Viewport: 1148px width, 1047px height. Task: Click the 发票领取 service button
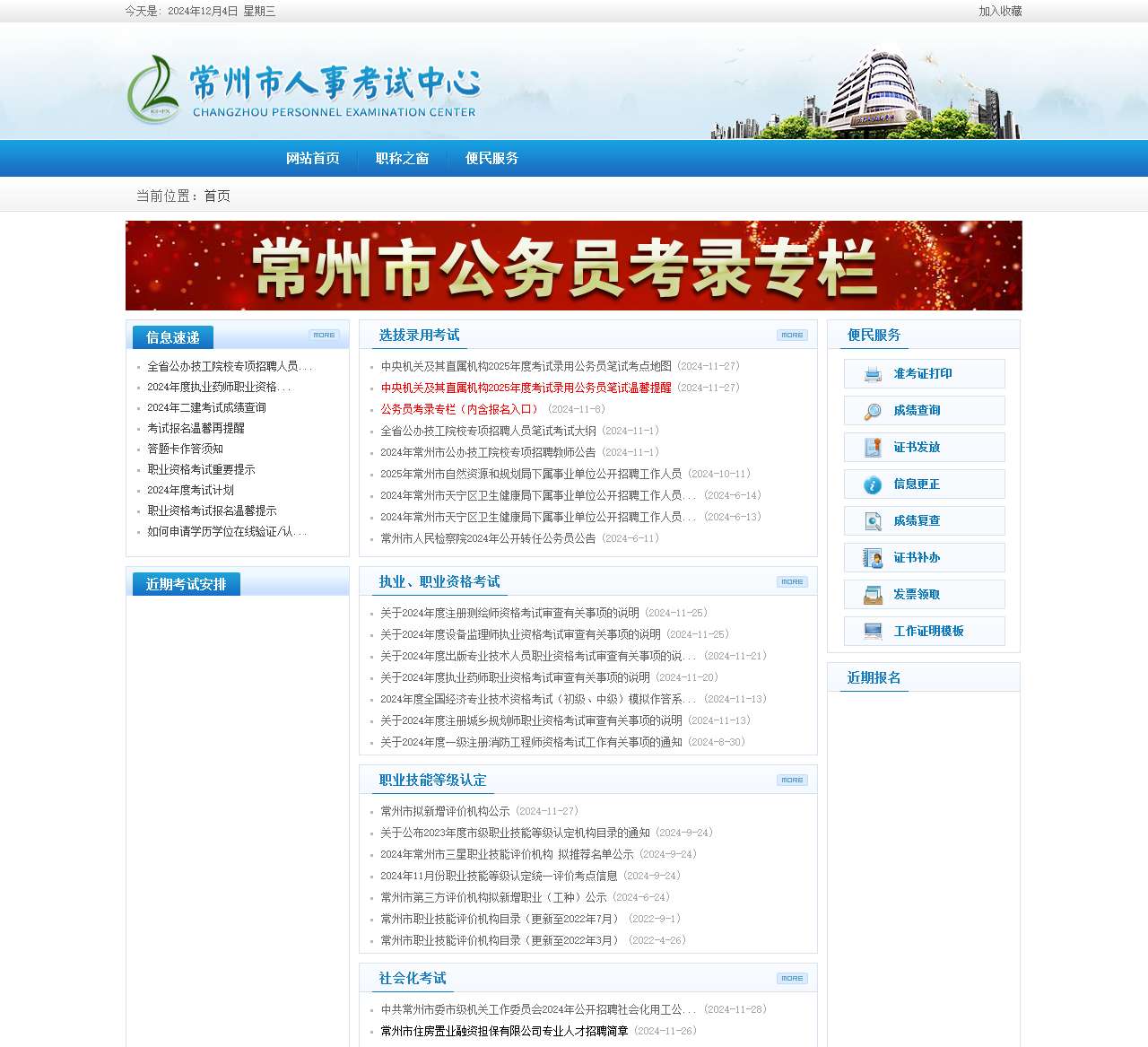(925, 595)
